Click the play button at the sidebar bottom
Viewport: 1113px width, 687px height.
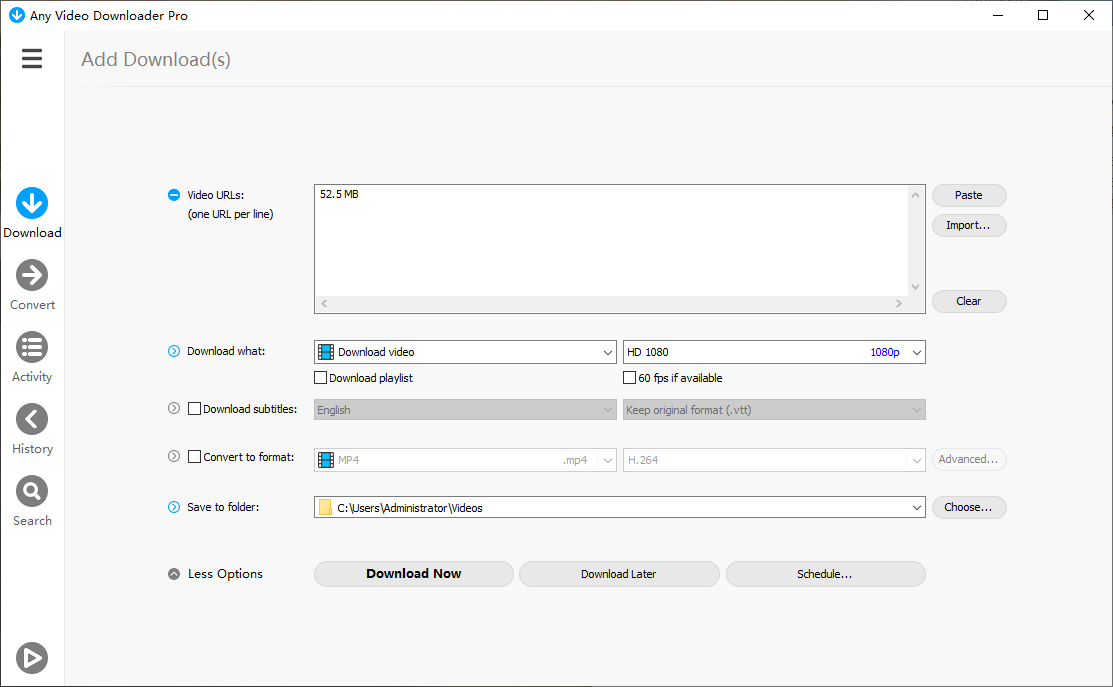pos(32,658)
